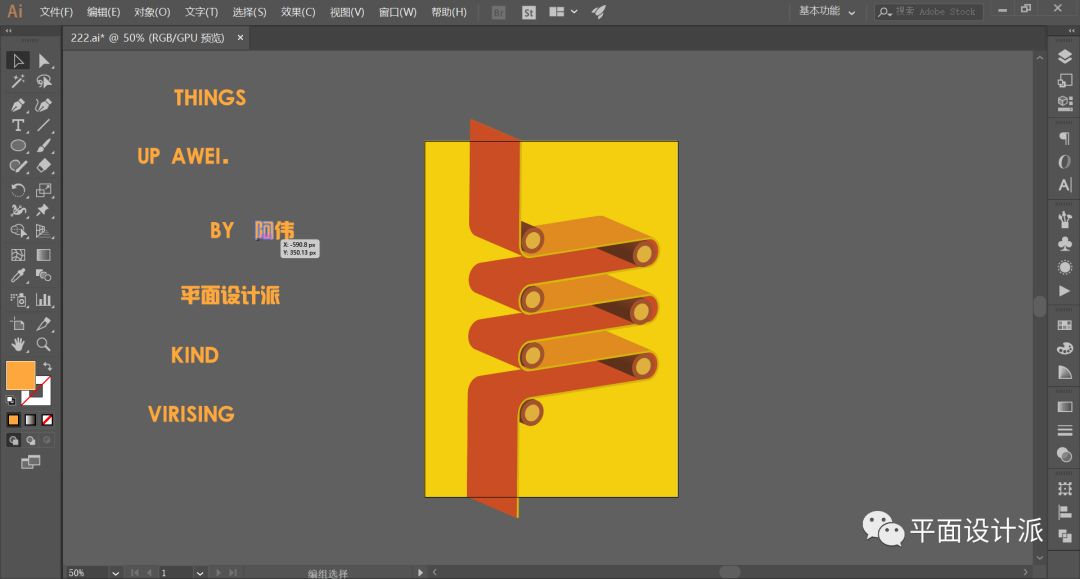Set the paint mode to None
This screenshot has width=1080, height=579.
coord(47,420)
